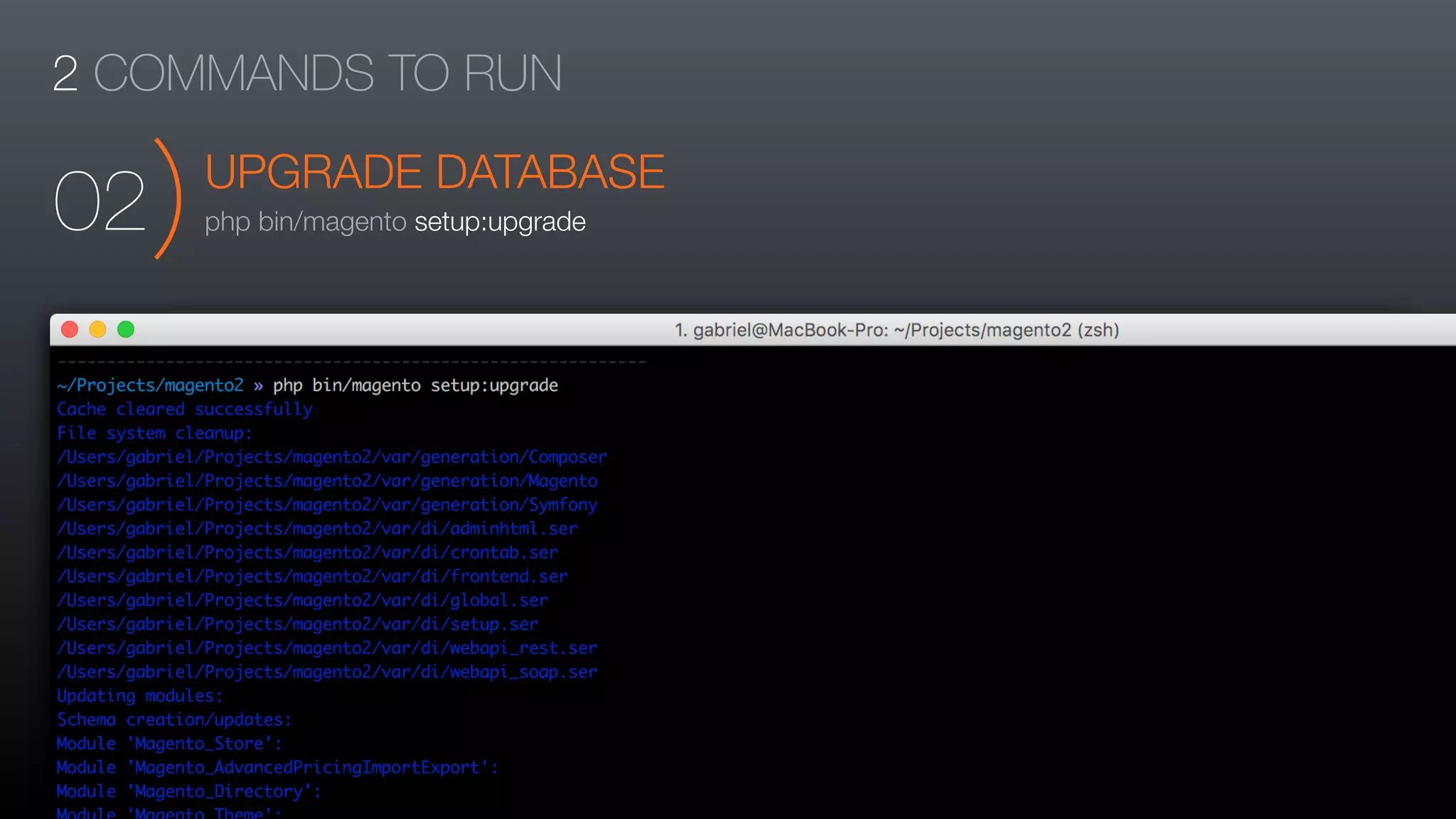Click the slide heading '2 COMMANDS TO RUN'
This screenshot has height=819, width=1456.
307,73
